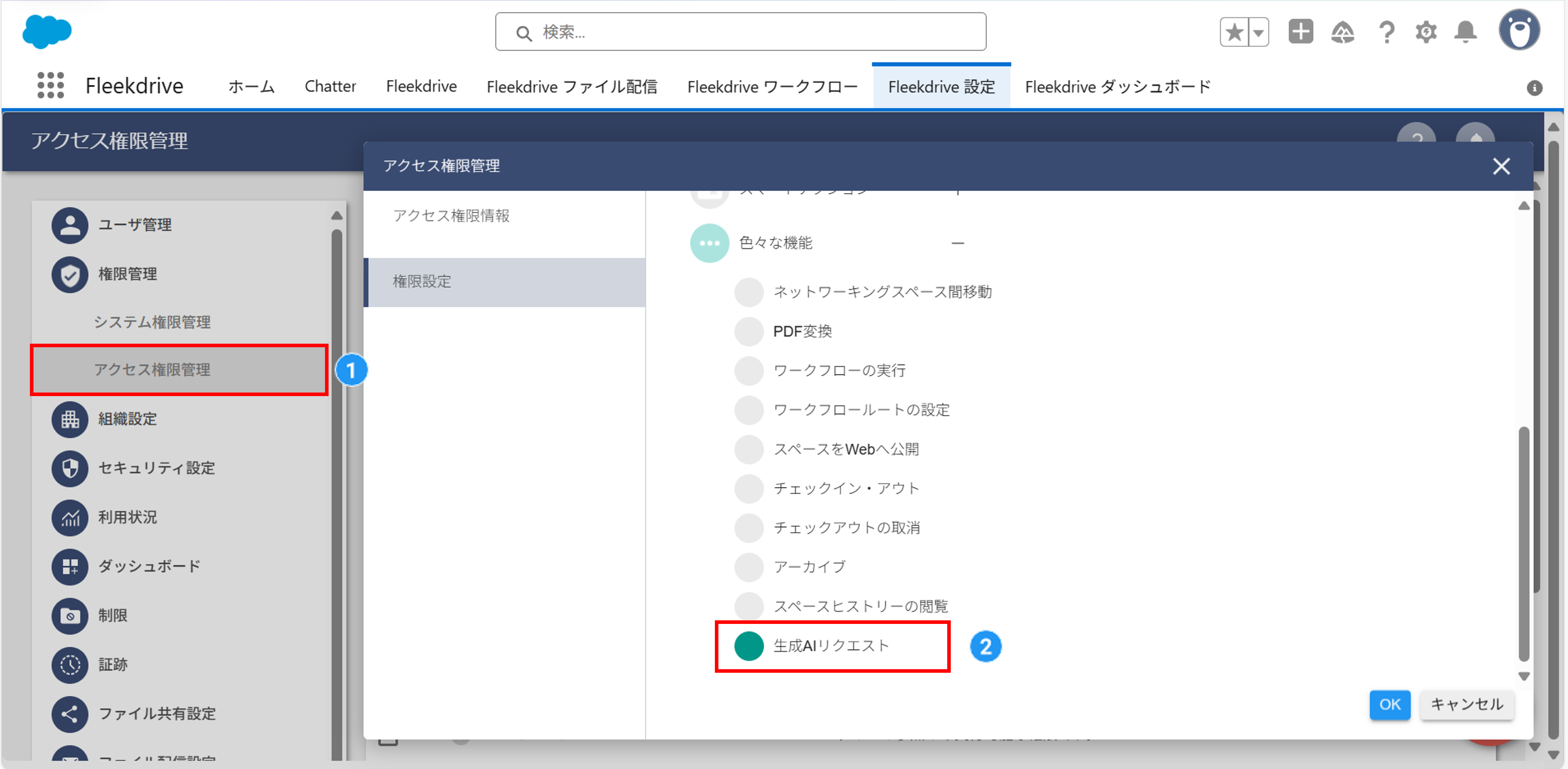
Task: Click the Salesforce cloud logo
Action: [x=47, y=32]
